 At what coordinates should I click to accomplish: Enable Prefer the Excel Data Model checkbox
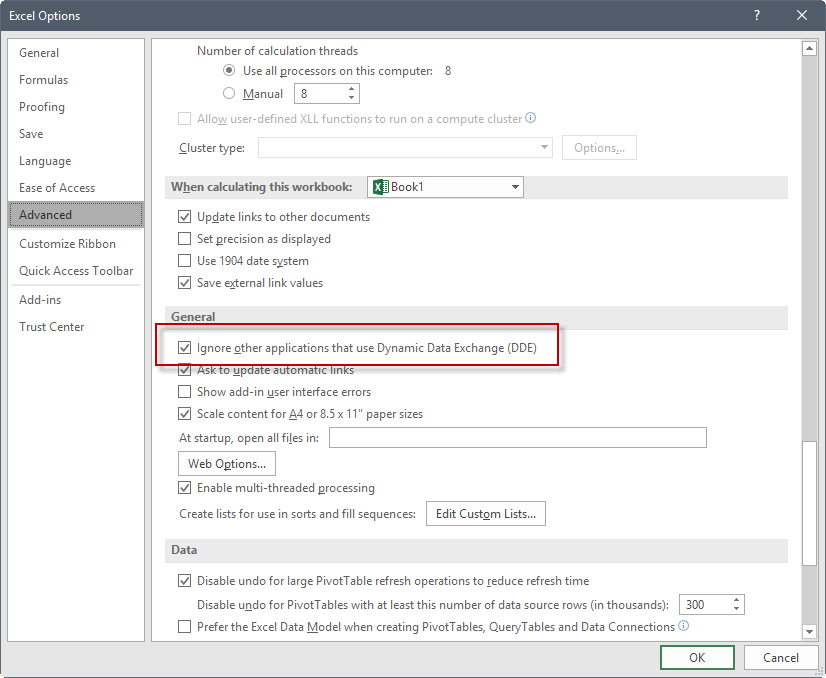[x=184, y=626]
